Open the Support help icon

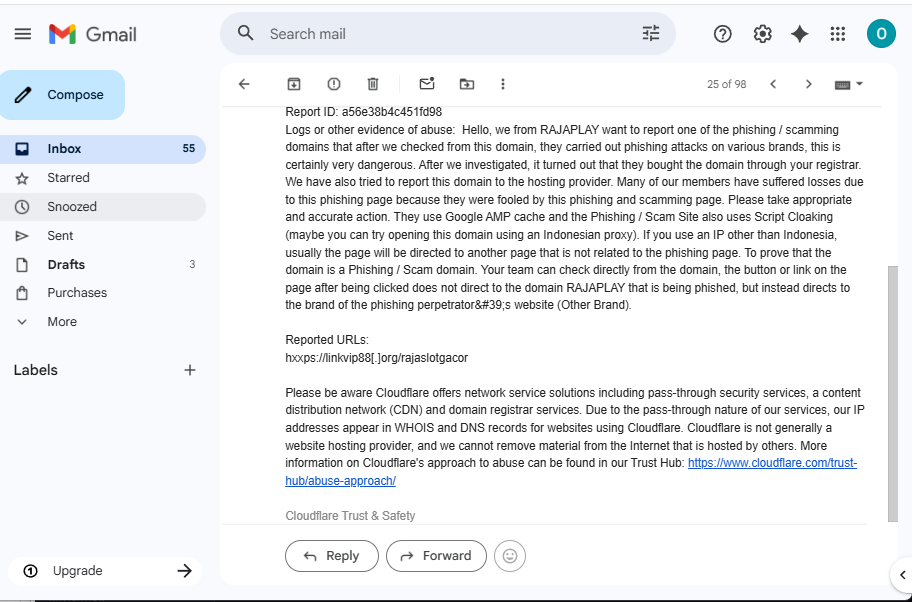[722, 34]
